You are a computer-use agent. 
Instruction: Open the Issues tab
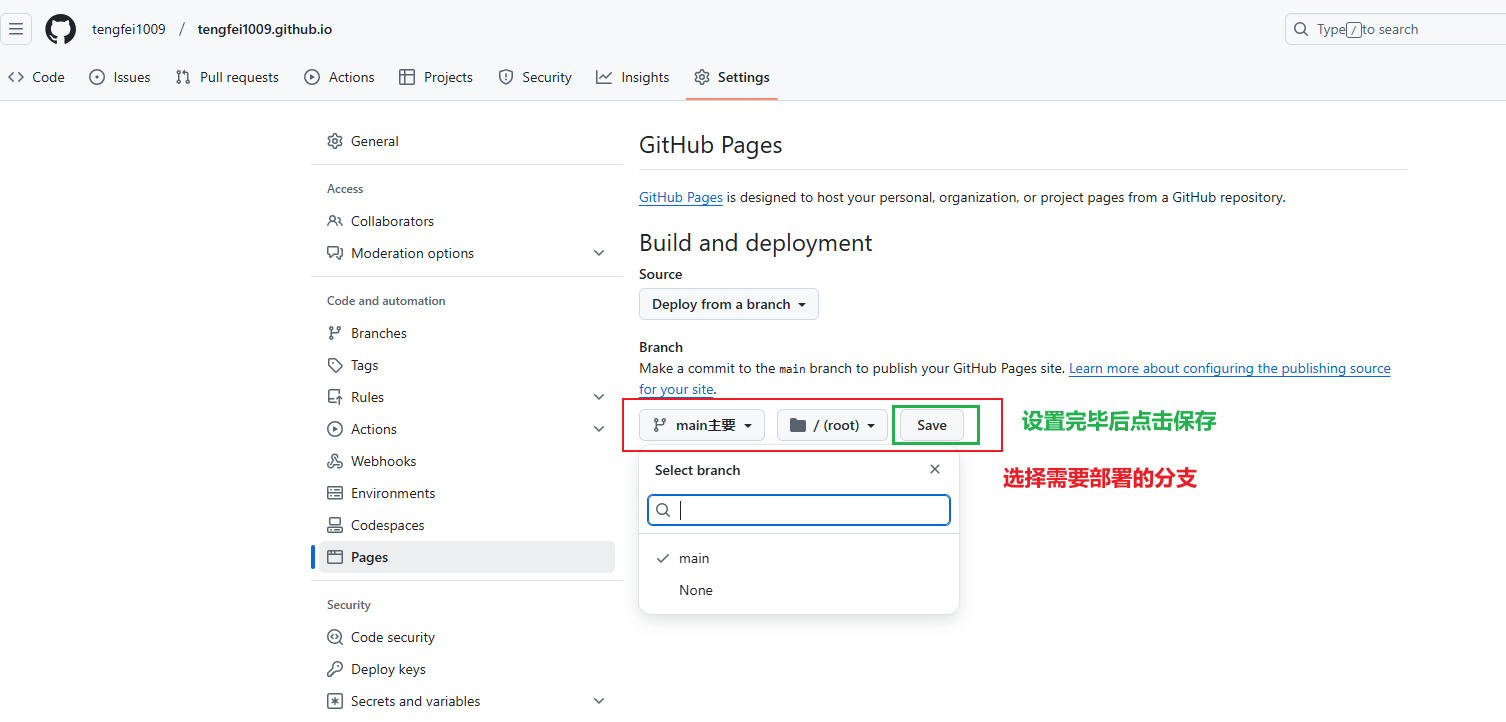(120, 77)
